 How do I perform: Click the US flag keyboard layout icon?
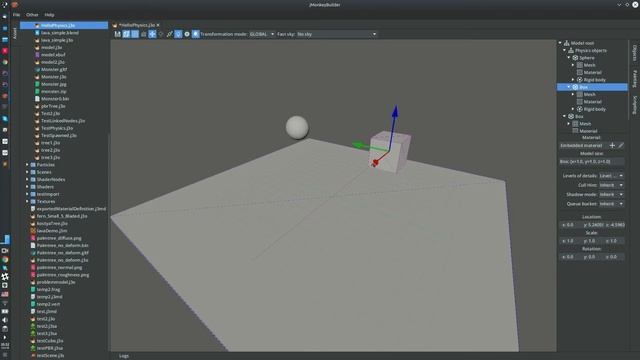pyautogui.click(x=5, y=294)
